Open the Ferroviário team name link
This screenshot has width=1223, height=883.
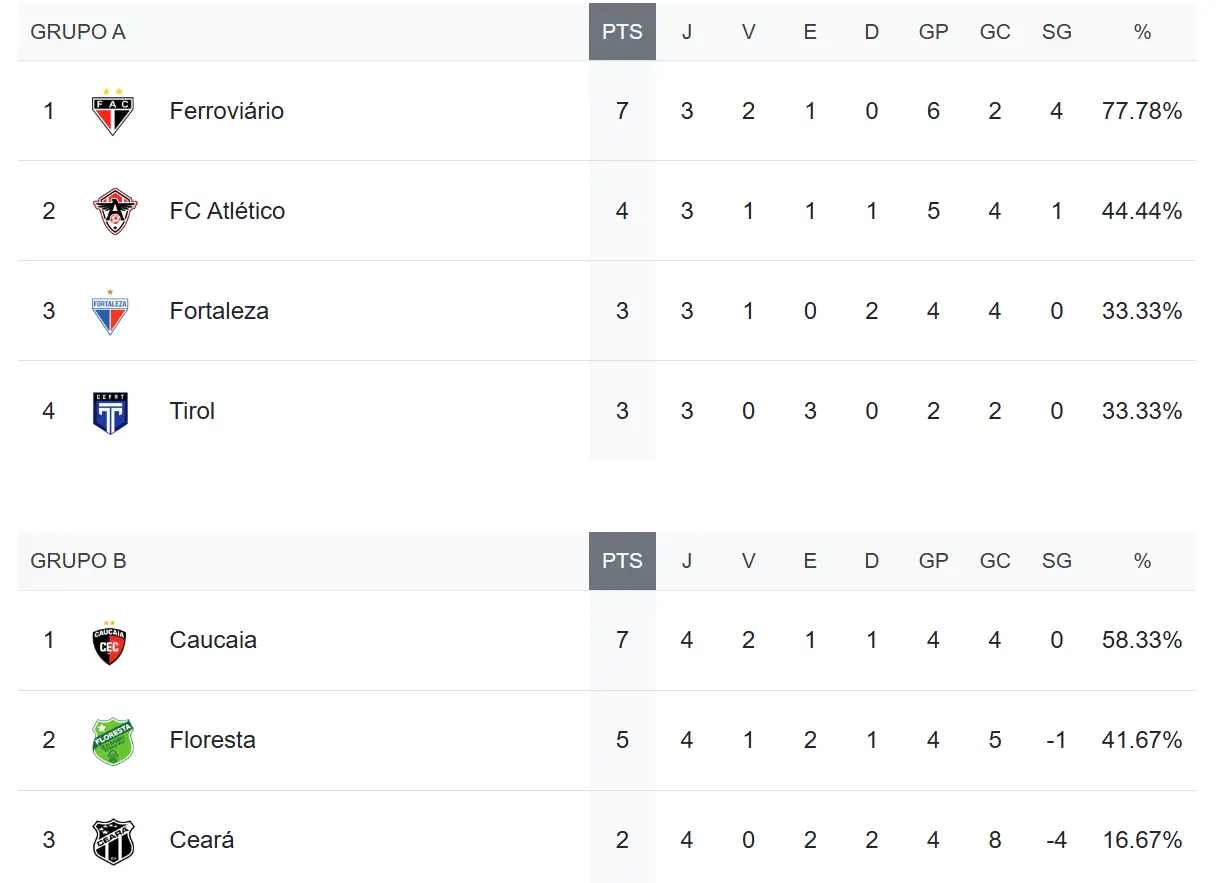point(227,111)
